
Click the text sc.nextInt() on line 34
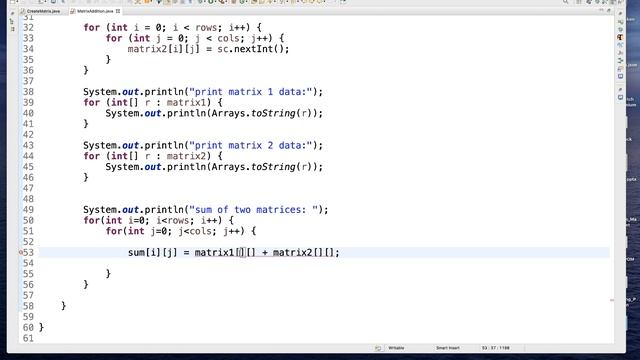pos(250,49)
